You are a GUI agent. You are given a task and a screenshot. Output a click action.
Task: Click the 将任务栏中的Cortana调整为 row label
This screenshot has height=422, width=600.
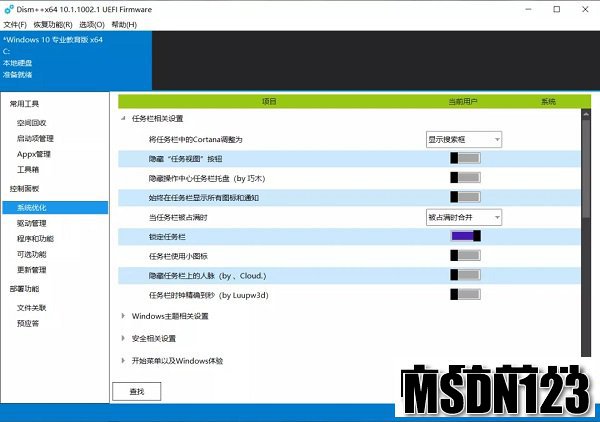(196, 140)
